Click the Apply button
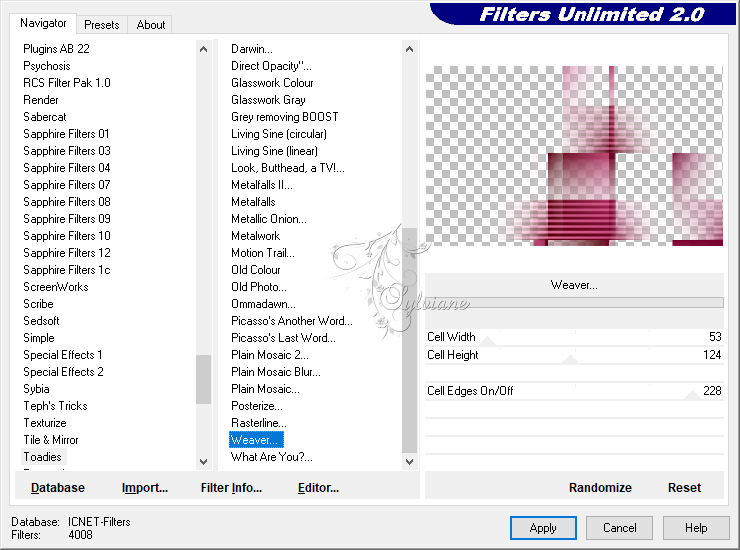Screen dimensions: 740x550 pos(543,527)
